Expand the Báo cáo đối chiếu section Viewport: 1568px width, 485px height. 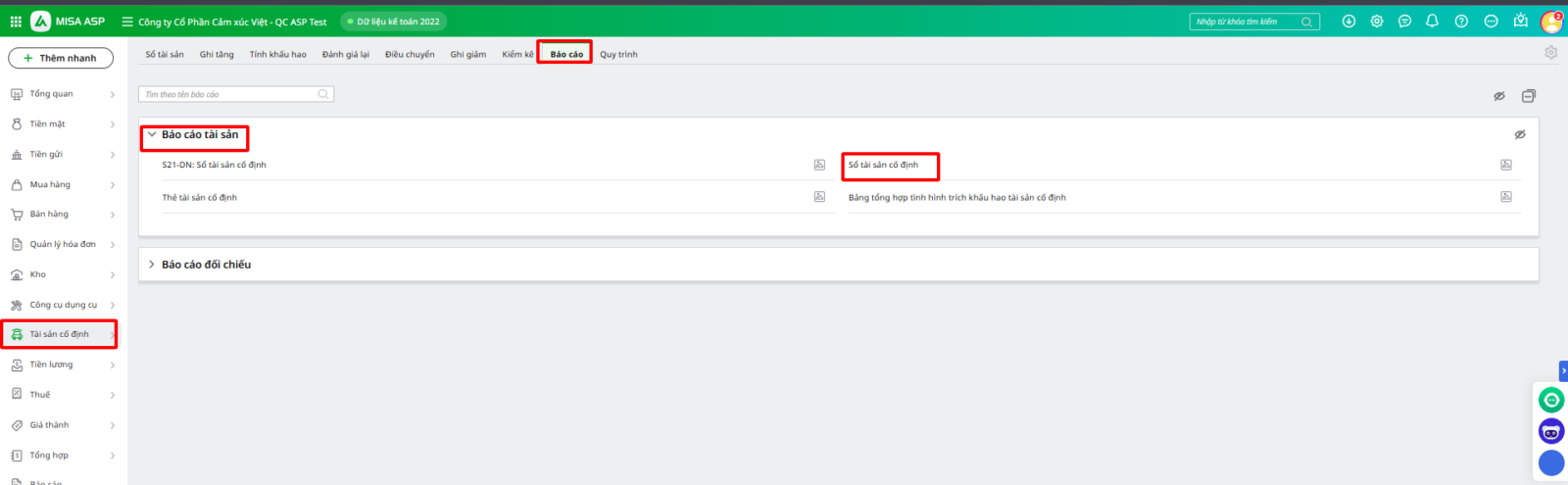click(152, 265)
